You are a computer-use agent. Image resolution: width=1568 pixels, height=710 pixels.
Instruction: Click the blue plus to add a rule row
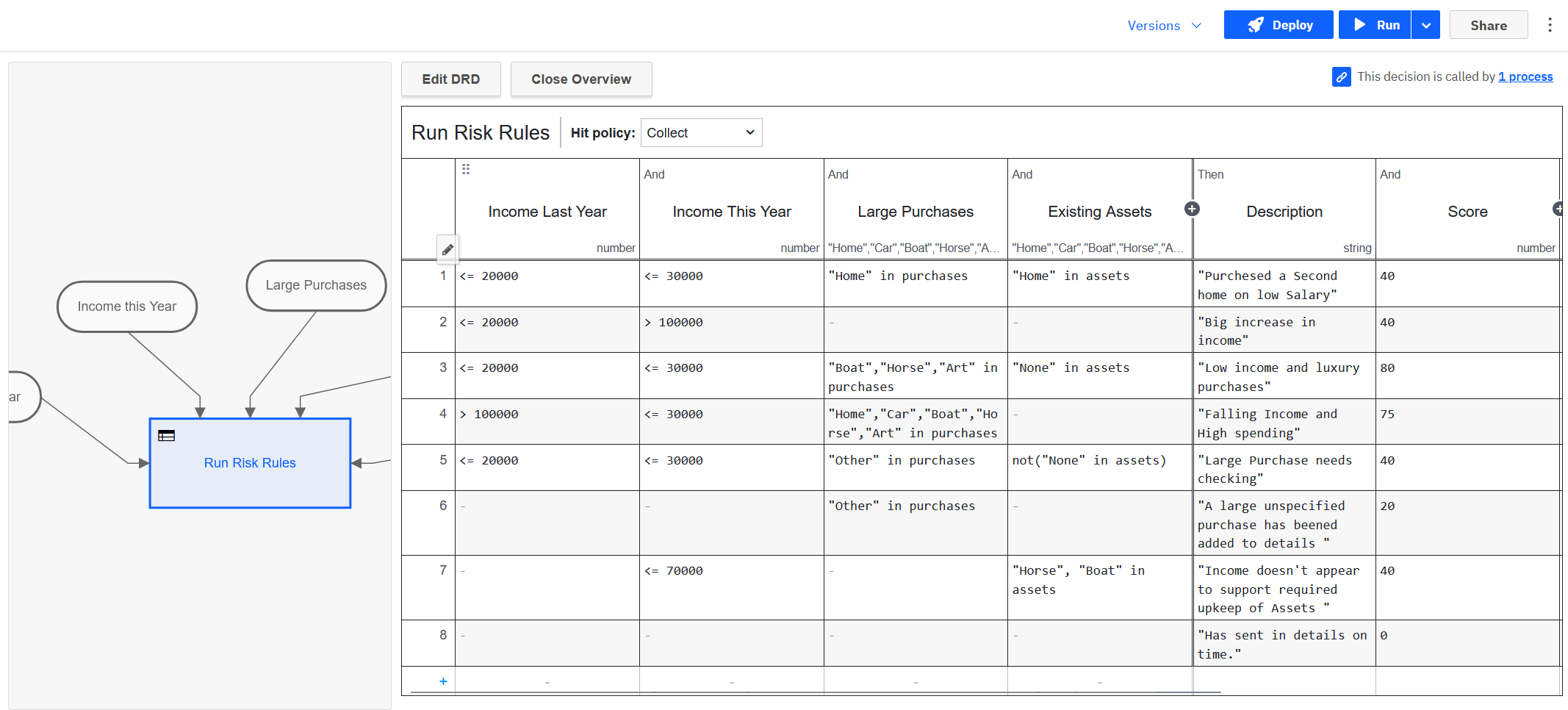point(443,681)
